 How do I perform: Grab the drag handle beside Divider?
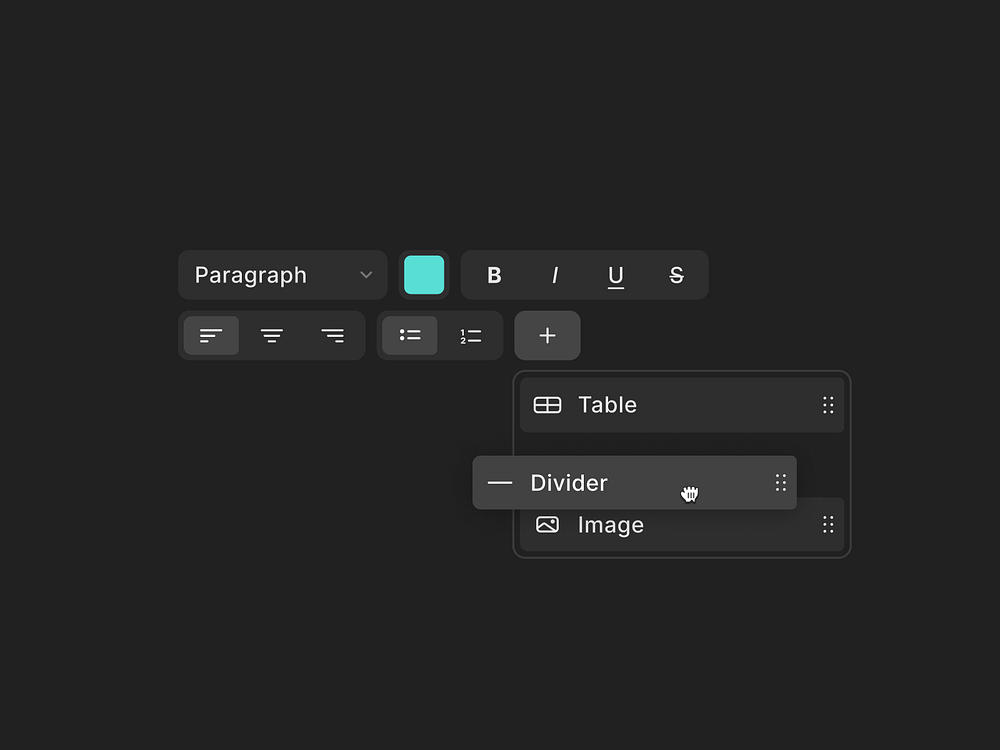[x=781, y=482]
